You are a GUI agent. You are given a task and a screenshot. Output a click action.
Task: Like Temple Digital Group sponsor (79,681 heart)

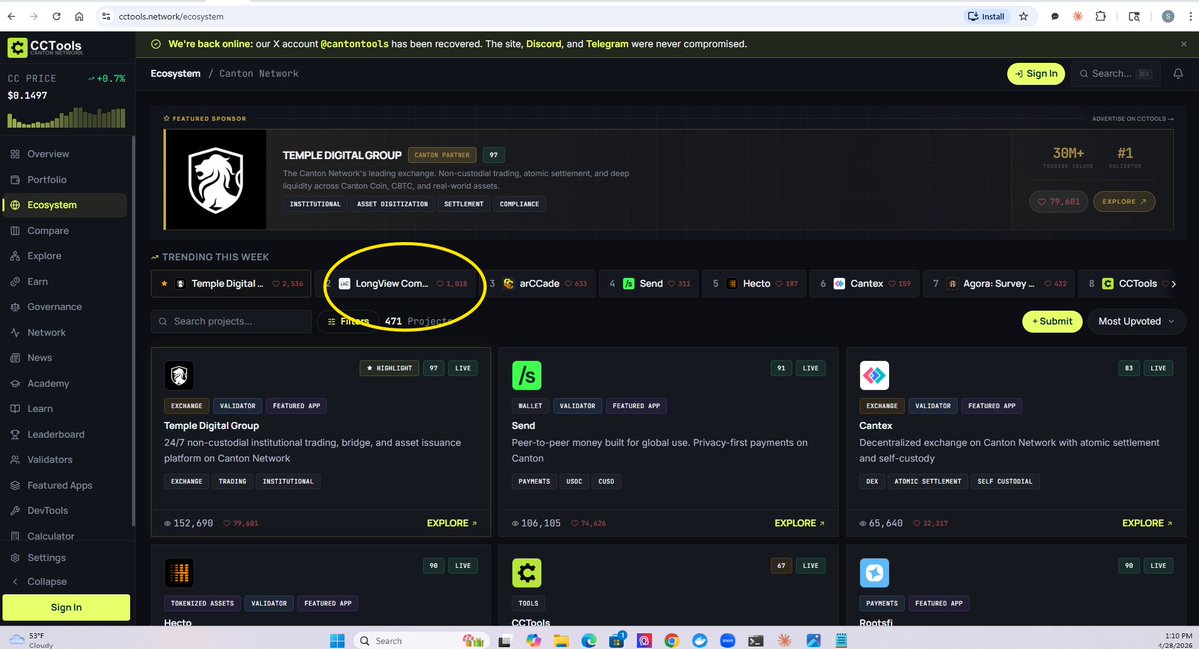pyautogui.click(x=1058, y=202)
